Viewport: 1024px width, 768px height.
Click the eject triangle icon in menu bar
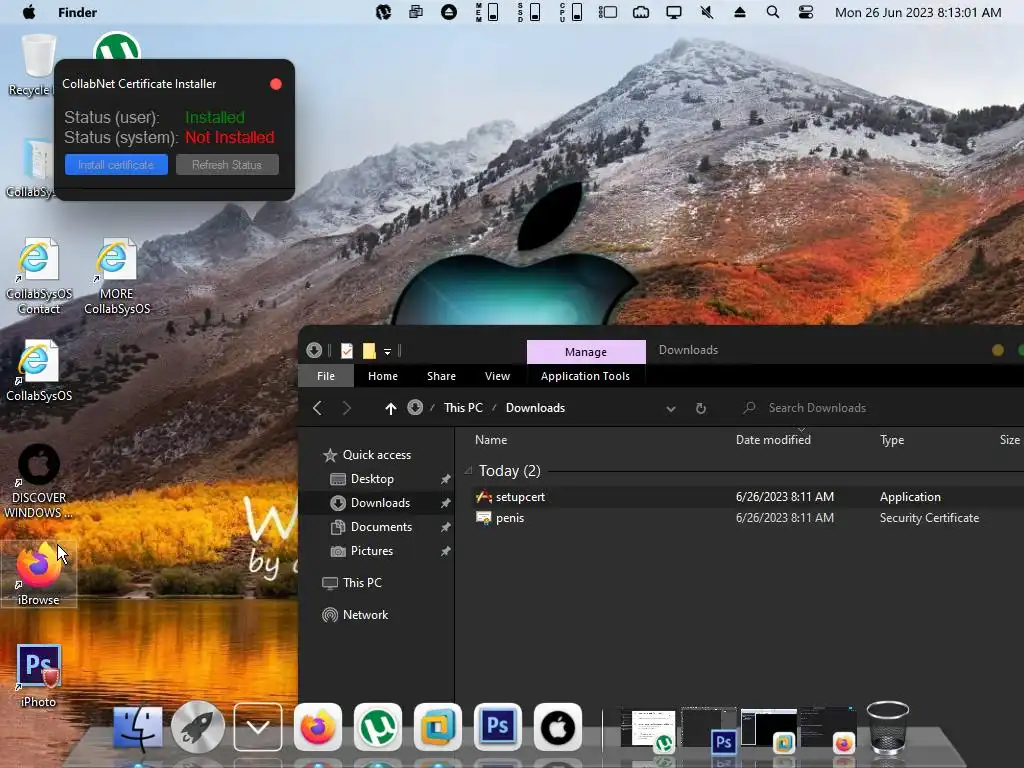click(x=739, y=12)
